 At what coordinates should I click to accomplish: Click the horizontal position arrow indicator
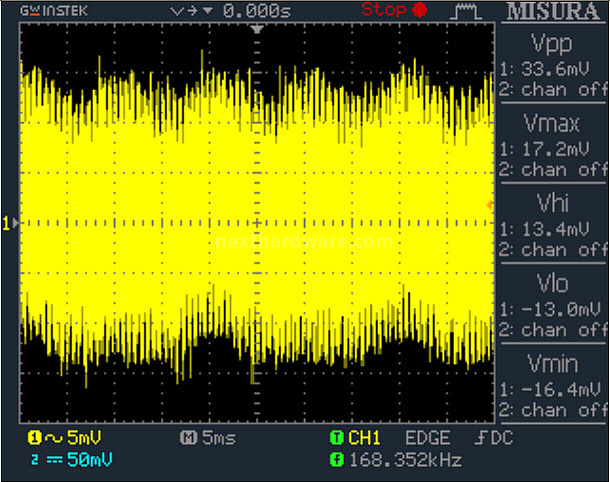[x=192, y=11]
